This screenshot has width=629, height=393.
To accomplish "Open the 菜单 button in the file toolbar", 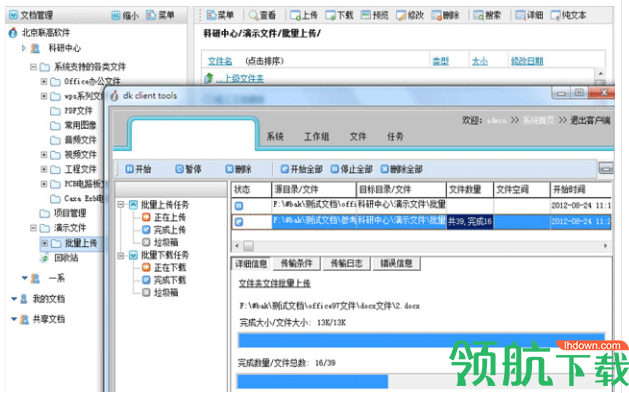I will [220, 15].
